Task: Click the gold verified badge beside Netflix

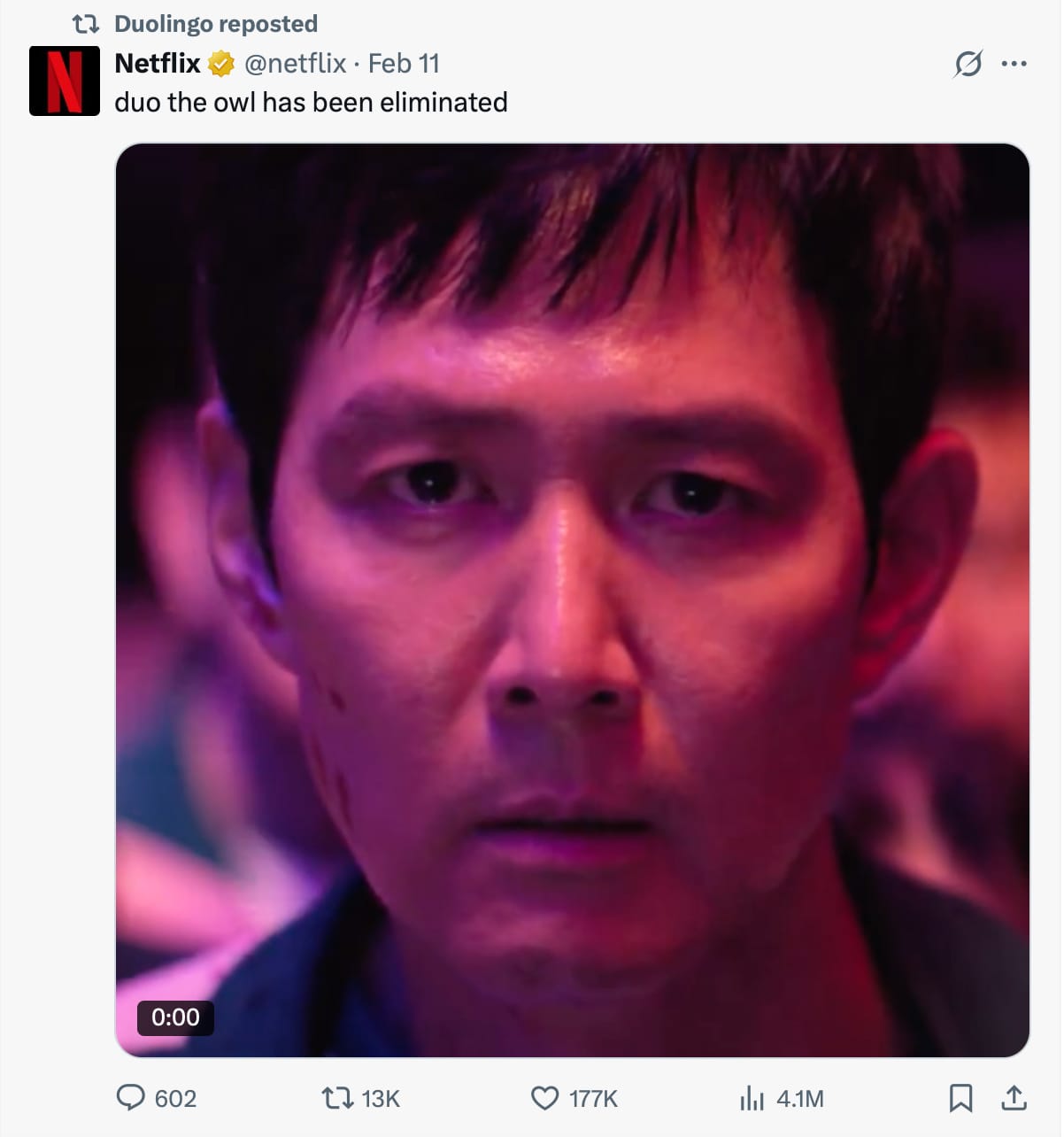Action: [x=221, y=64]
